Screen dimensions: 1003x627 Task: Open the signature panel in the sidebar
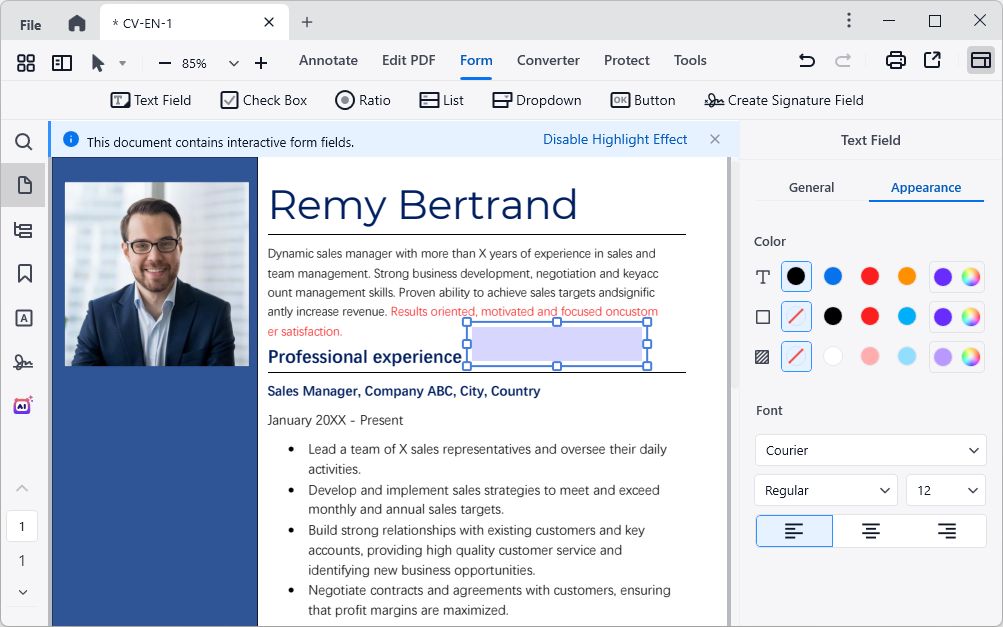click(24, 362)
